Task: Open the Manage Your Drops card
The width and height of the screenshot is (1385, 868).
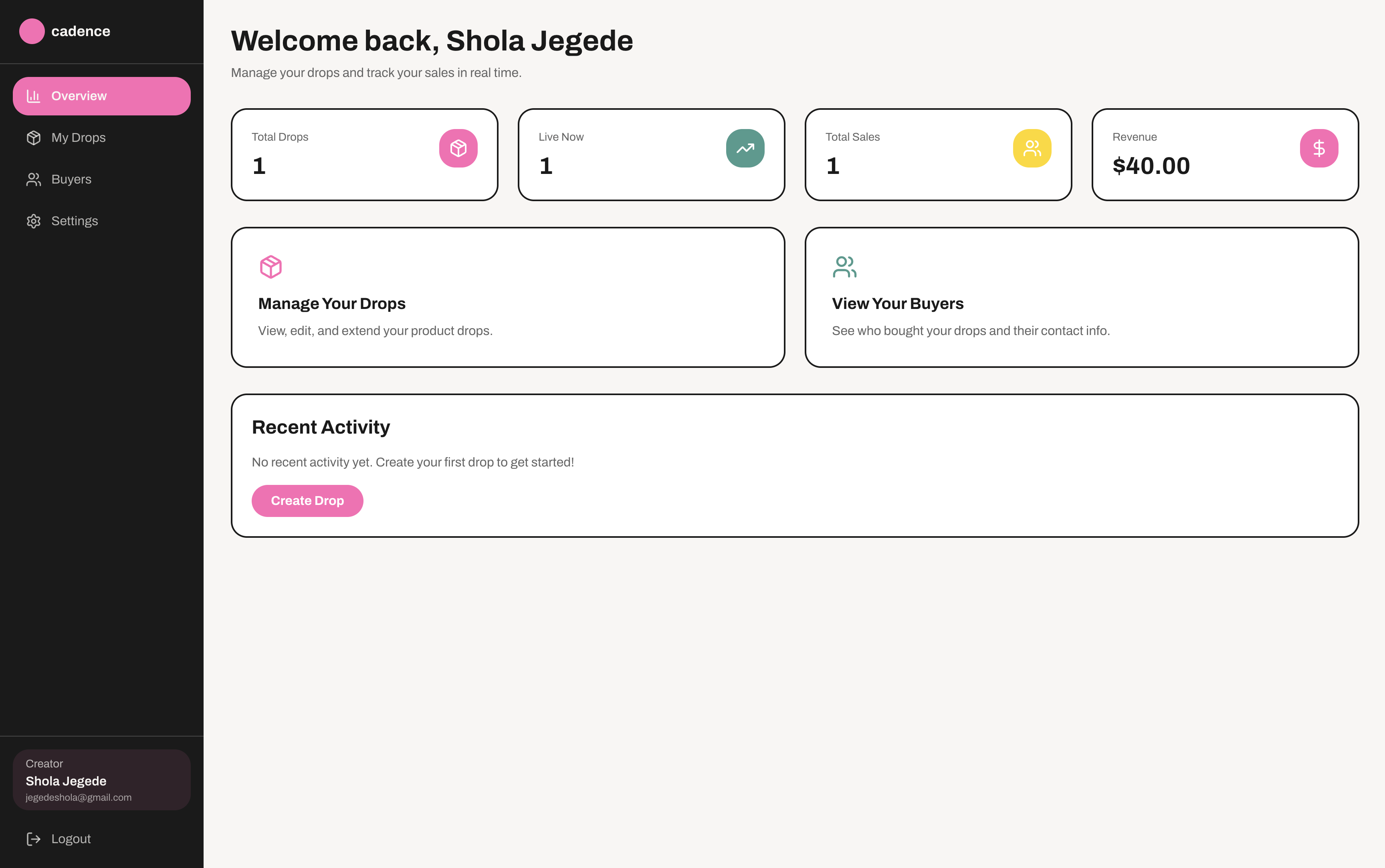Action: click(x=508, y=297)
